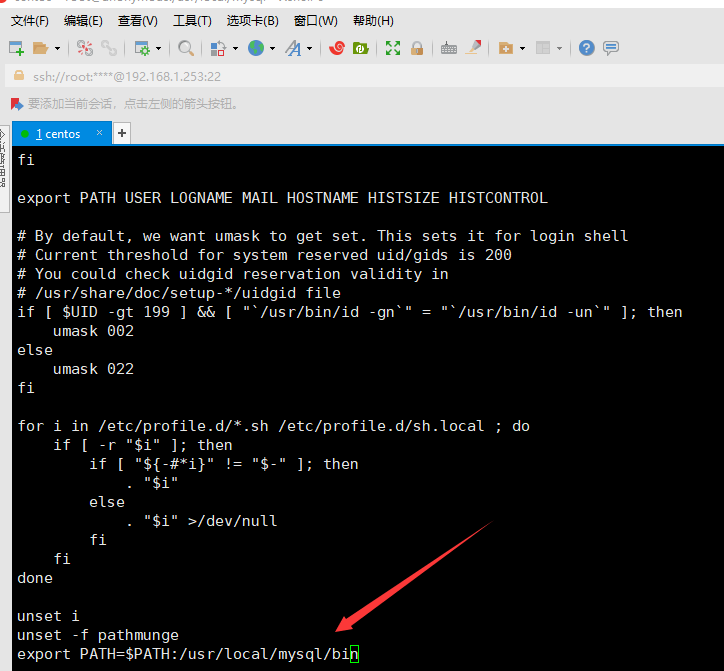Screen dimensions: 724x671
Task: Click the globe encoding icon
Action: (256, 48)
